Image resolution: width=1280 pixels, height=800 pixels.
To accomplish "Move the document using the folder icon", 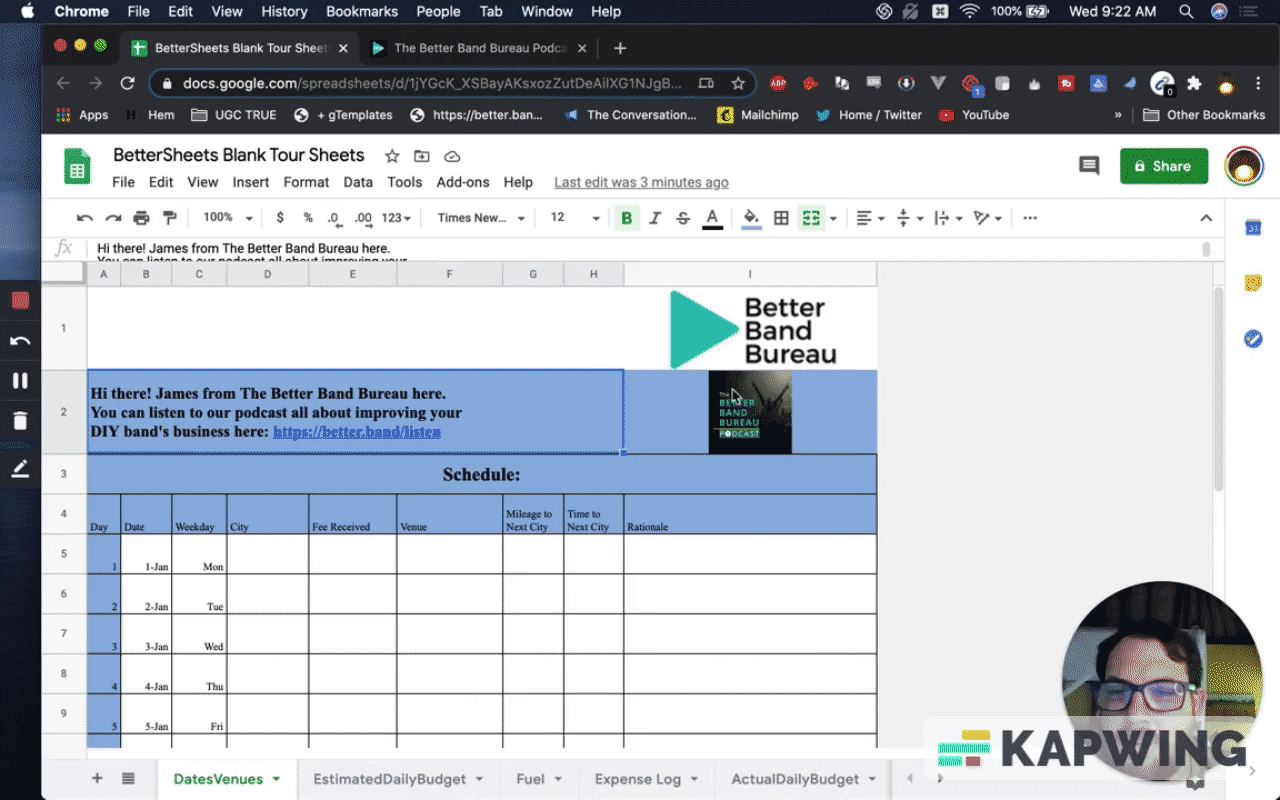I will (422, 156).
